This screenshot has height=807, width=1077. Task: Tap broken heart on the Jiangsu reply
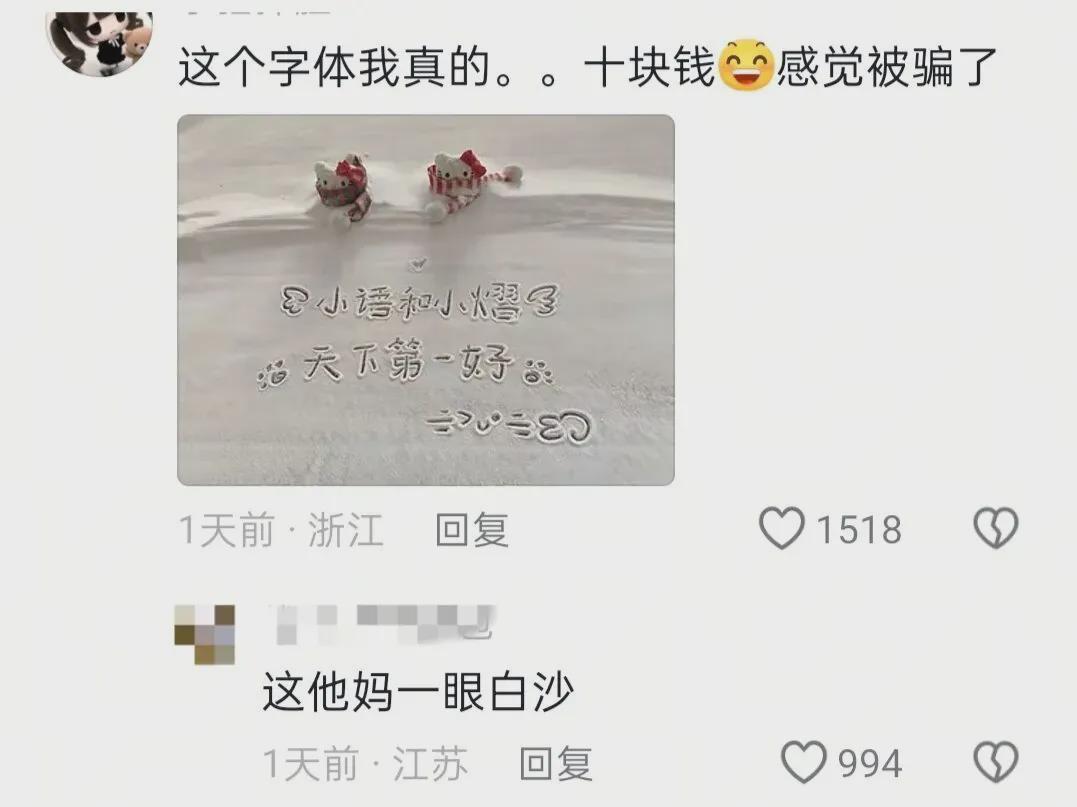[995, 762]
